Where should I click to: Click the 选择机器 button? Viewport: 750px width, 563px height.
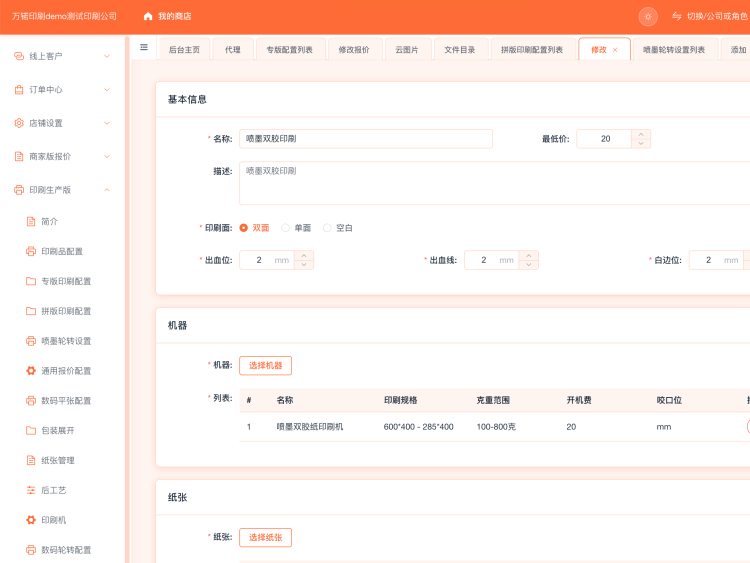pyautogui.click(x=265, y=365)
